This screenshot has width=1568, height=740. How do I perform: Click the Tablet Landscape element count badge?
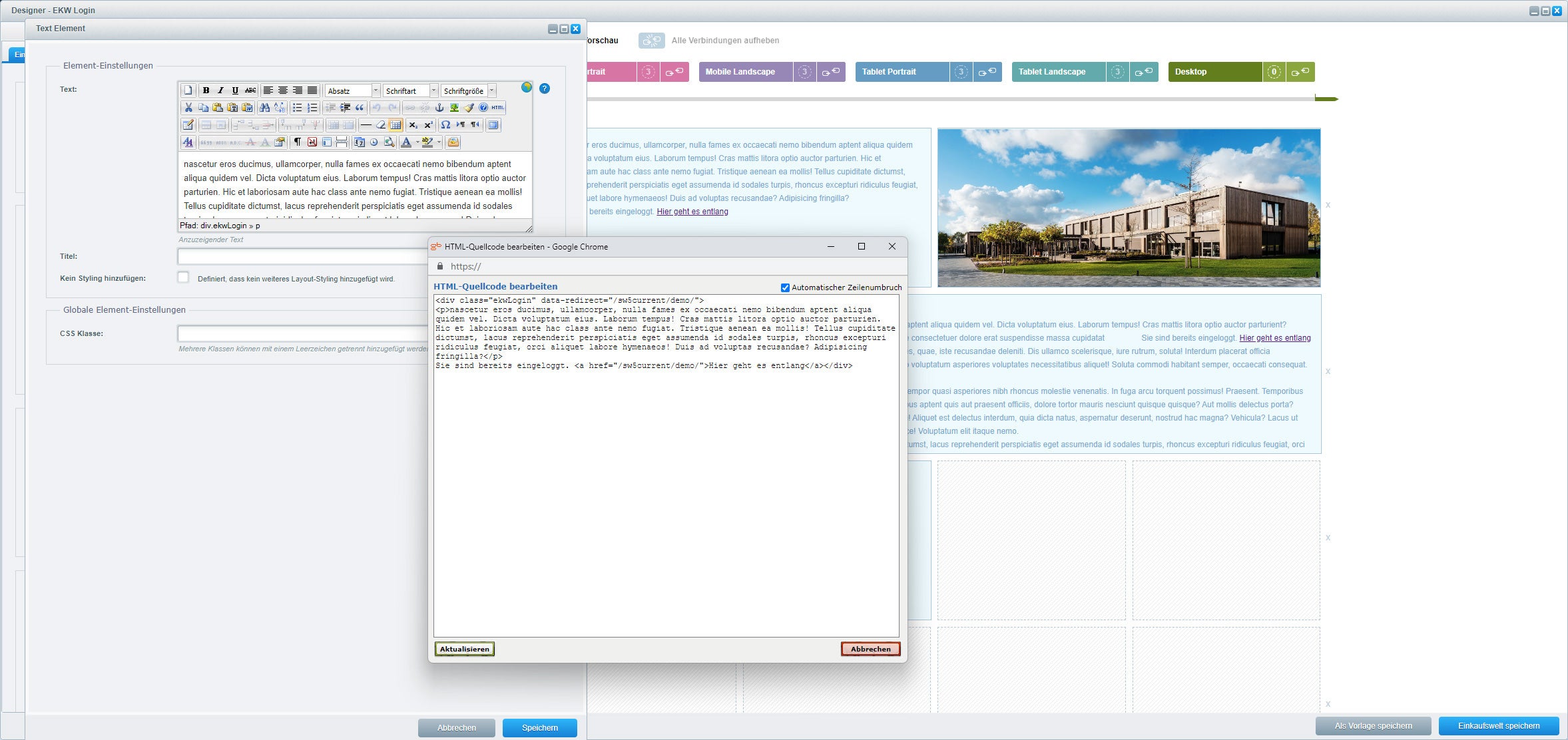[x=1117, y=72]
